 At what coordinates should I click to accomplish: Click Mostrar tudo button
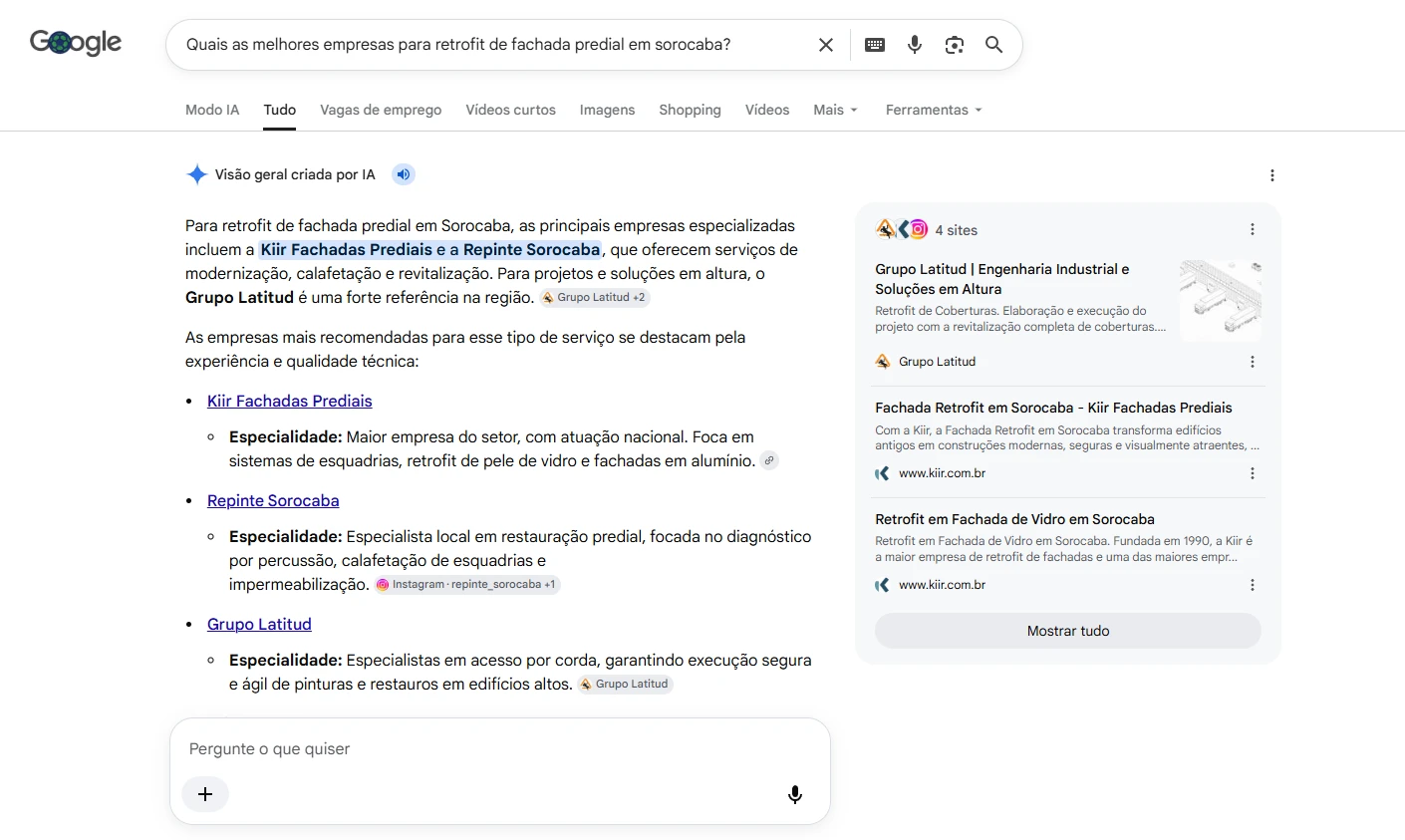click(x=1068, y=631)
